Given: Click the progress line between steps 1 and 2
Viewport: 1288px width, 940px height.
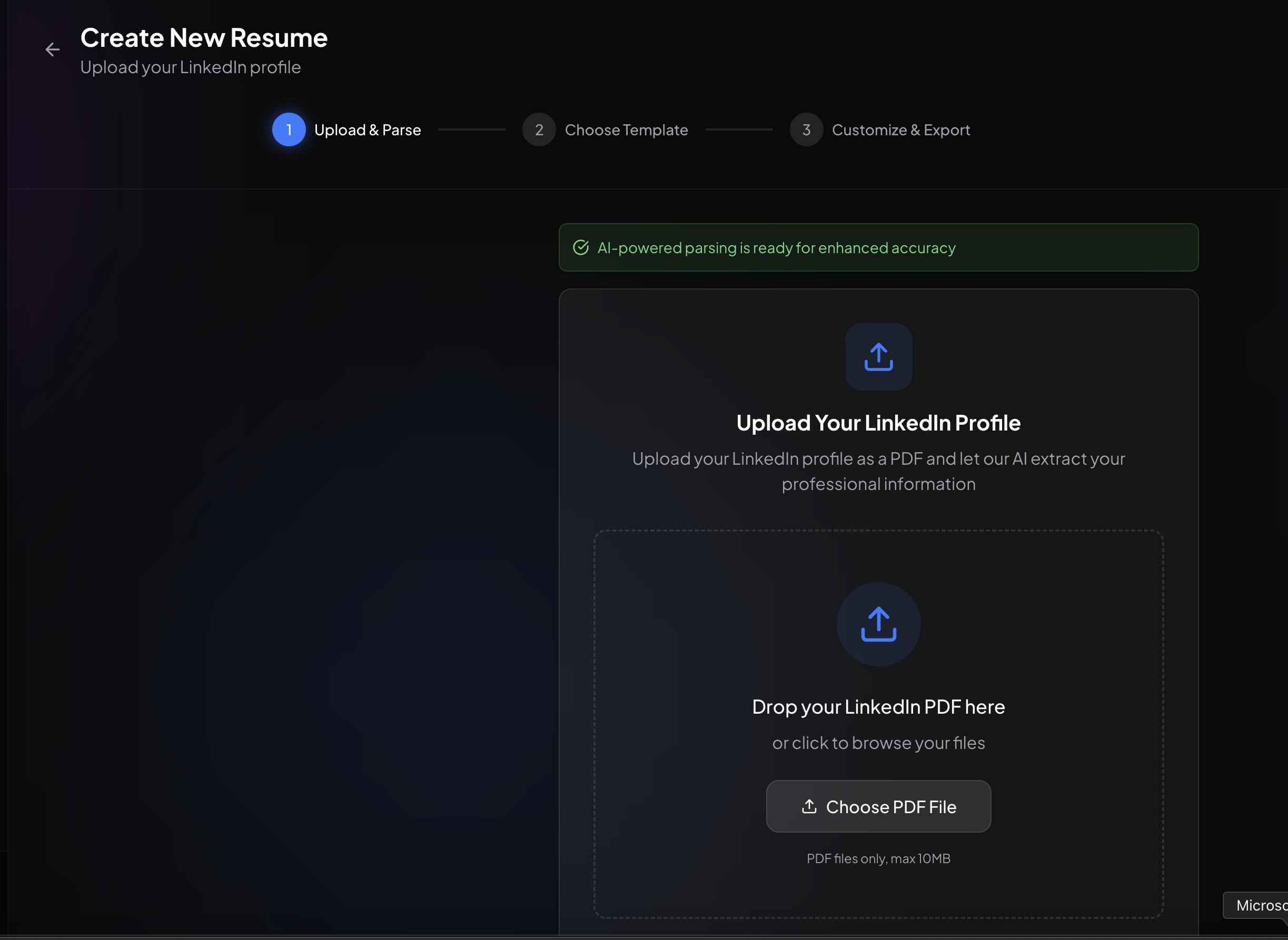Looking at the screenshot, I should (x=471, y=129).
